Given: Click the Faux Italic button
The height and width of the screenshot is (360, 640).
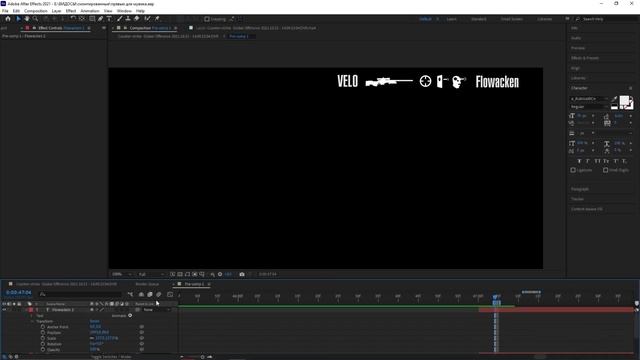Looking at the screenshot, I should (588, 161).
